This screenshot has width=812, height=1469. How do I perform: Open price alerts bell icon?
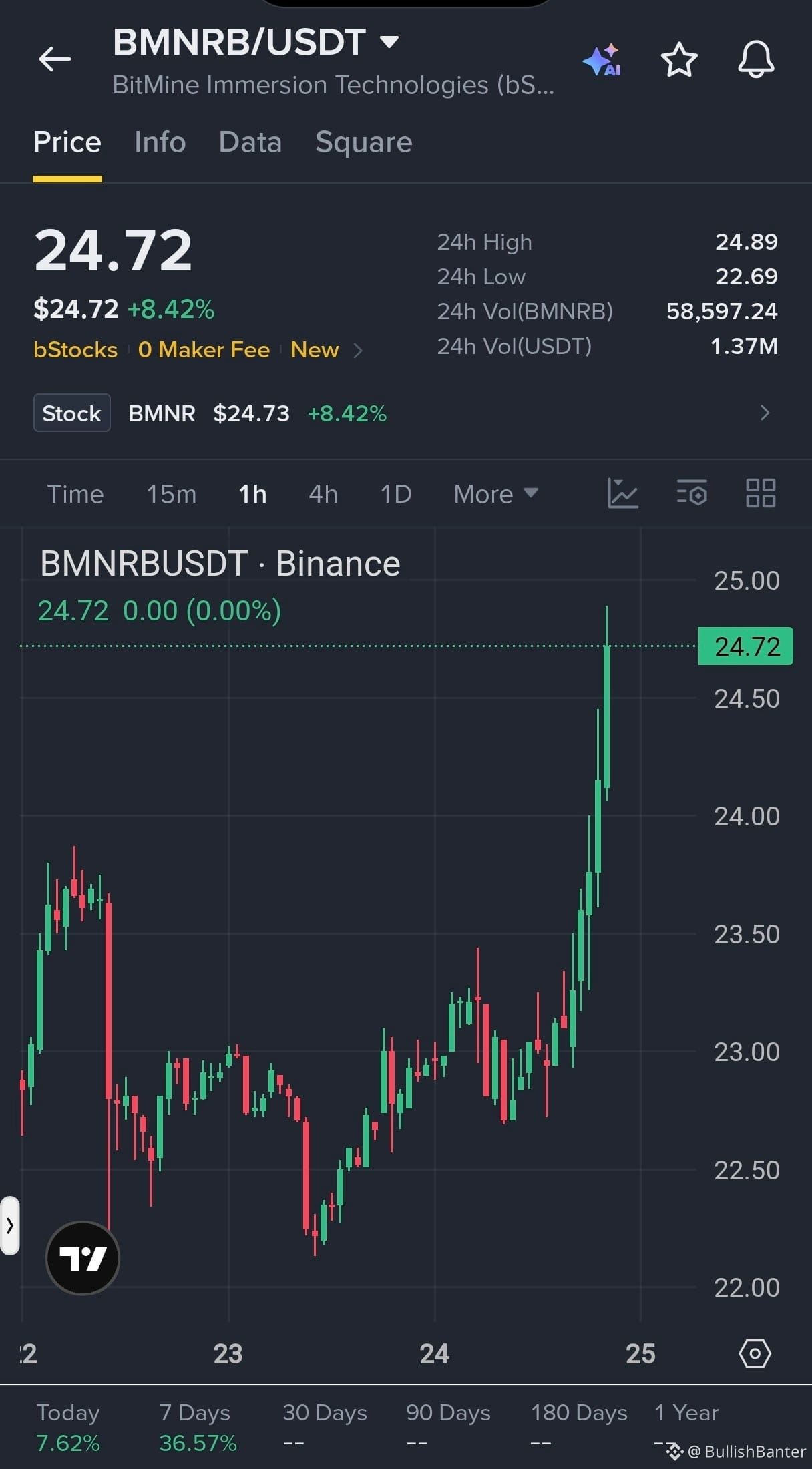click(x=756, y=59)
